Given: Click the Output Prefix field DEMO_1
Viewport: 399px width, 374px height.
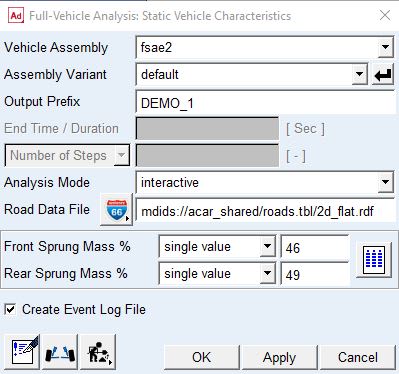Looking at the screenshot, I should (x=266, y=103).
